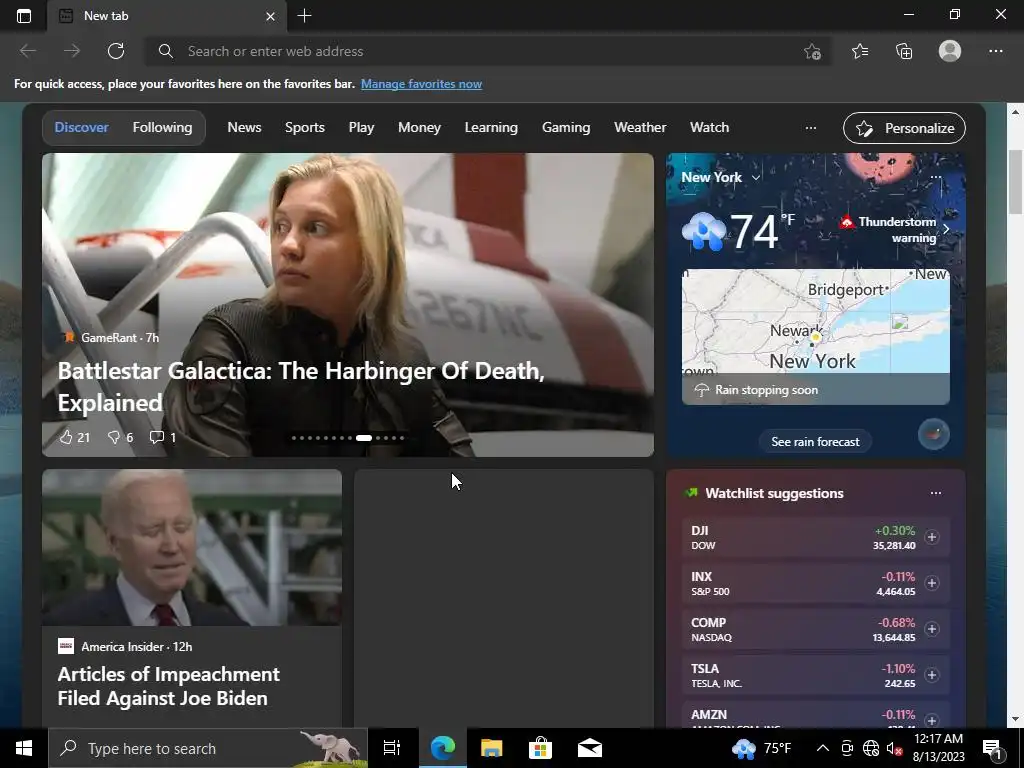This screenshot has width=1024, height=768.
Task: Go back with the back arrow
Action: (28, 51)
